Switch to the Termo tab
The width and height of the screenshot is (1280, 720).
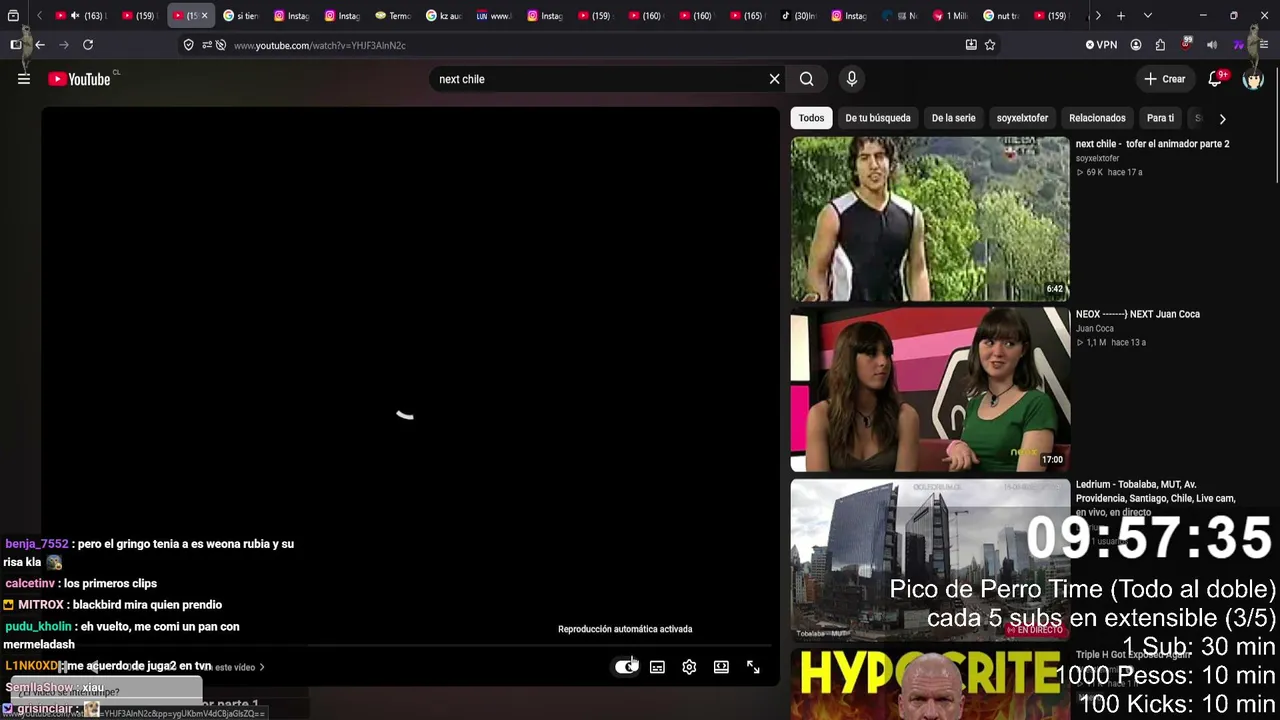coord(394,16)
